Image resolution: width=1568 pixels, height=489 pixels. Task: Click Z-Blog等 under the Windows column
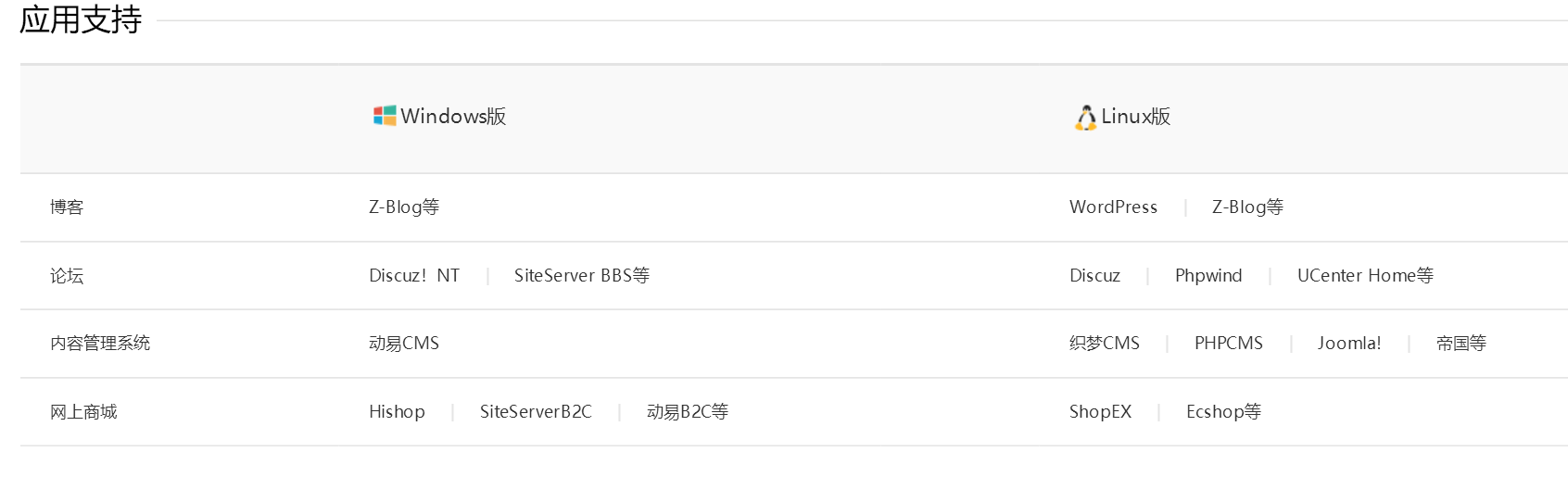click(404, 207)
